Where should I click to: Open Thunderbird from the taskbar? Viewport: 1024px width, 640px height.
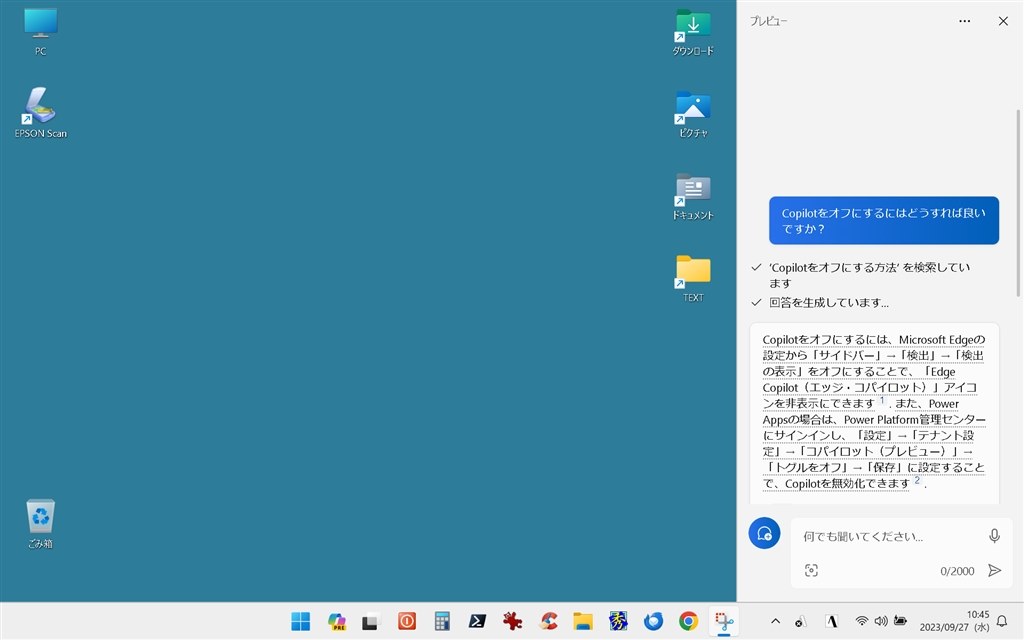click(x=653, y=621)
